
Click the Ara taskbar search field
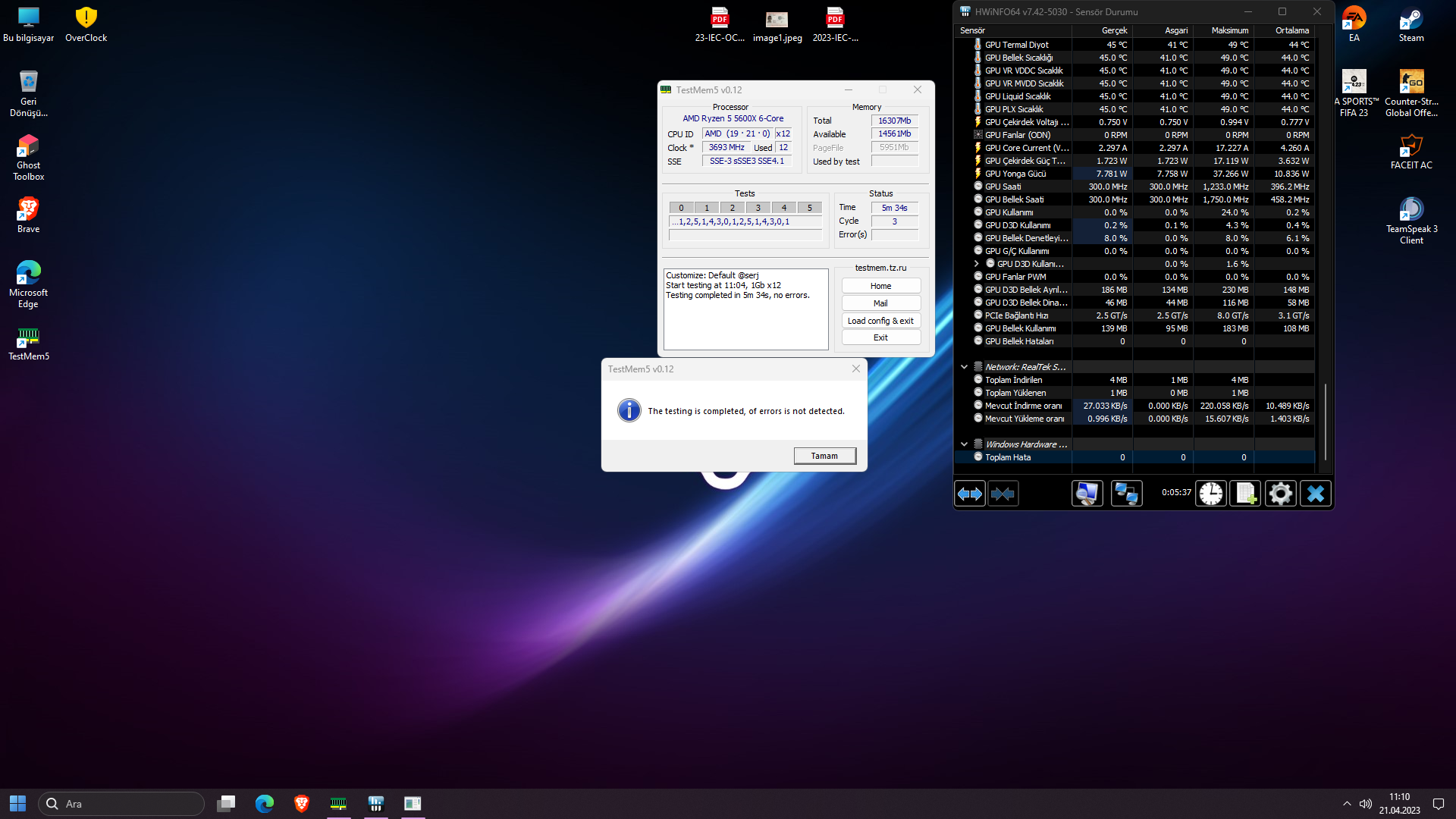click(121, 804)
